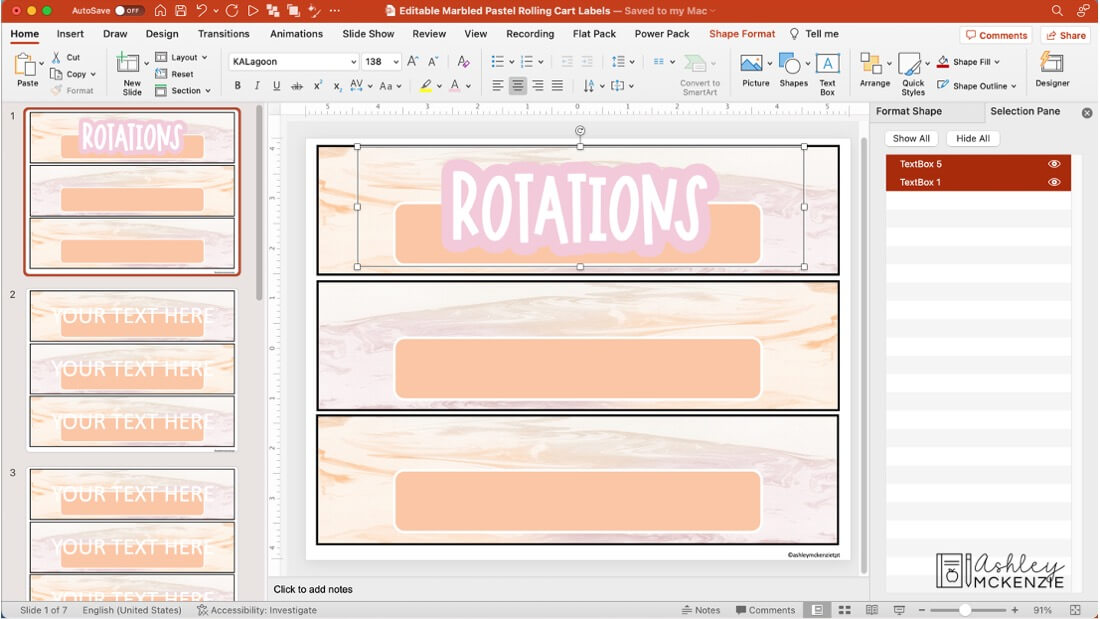
Task: Open the Shape Fill dropdown
Action: [x=975, y=61]
